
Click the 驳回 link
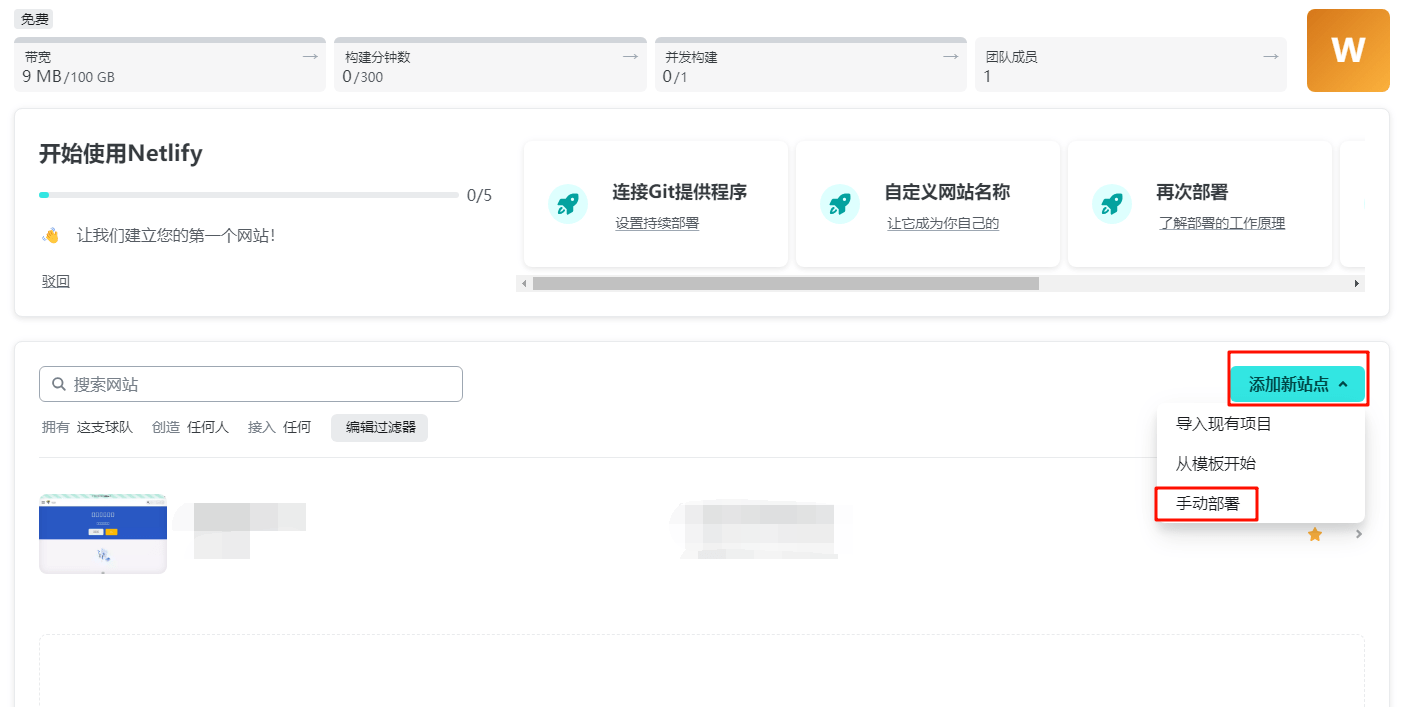coord(56,282)
